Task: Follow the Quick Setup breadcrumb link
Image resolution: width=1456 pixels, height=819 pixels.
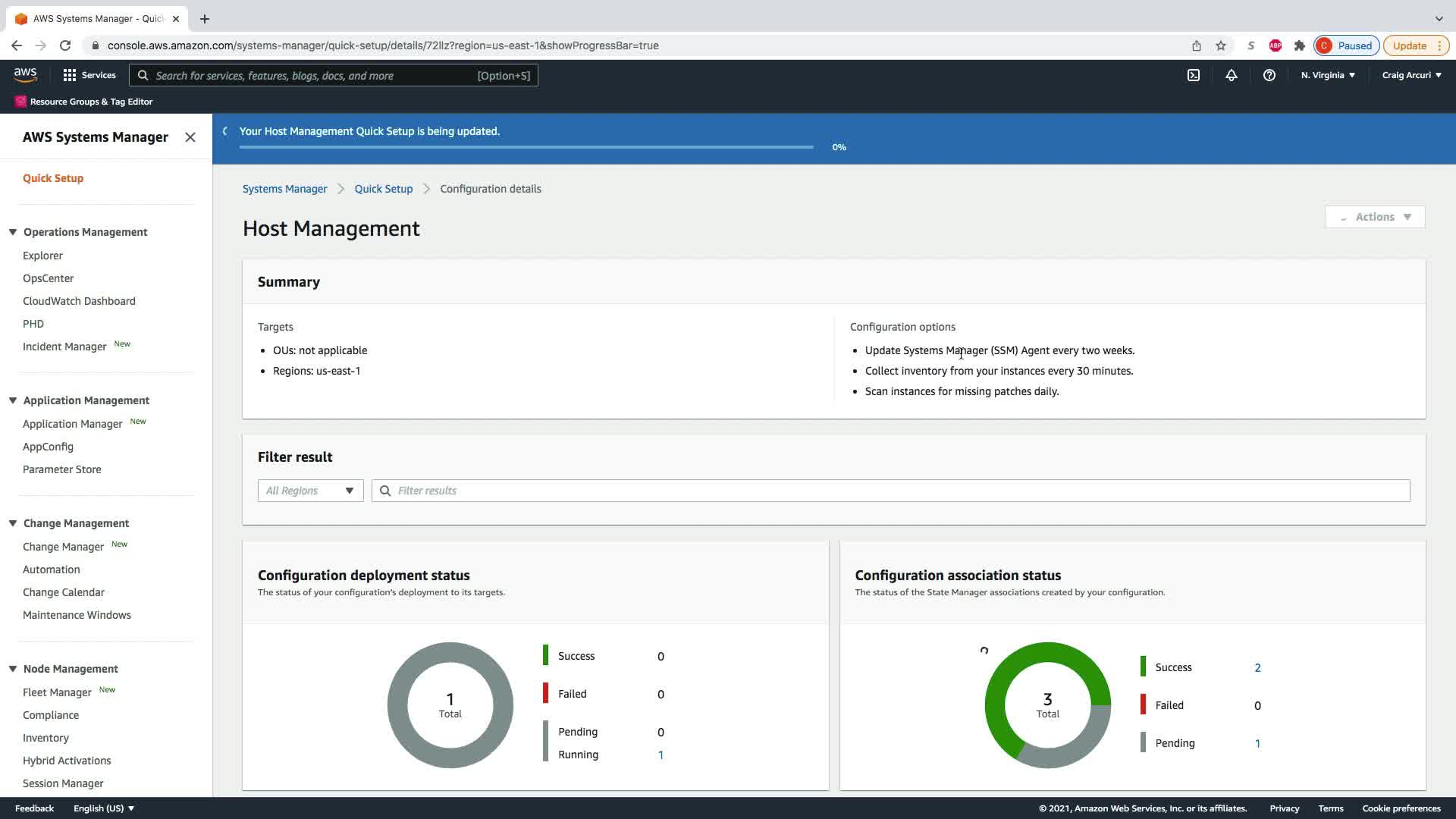Action: point(384,189)
